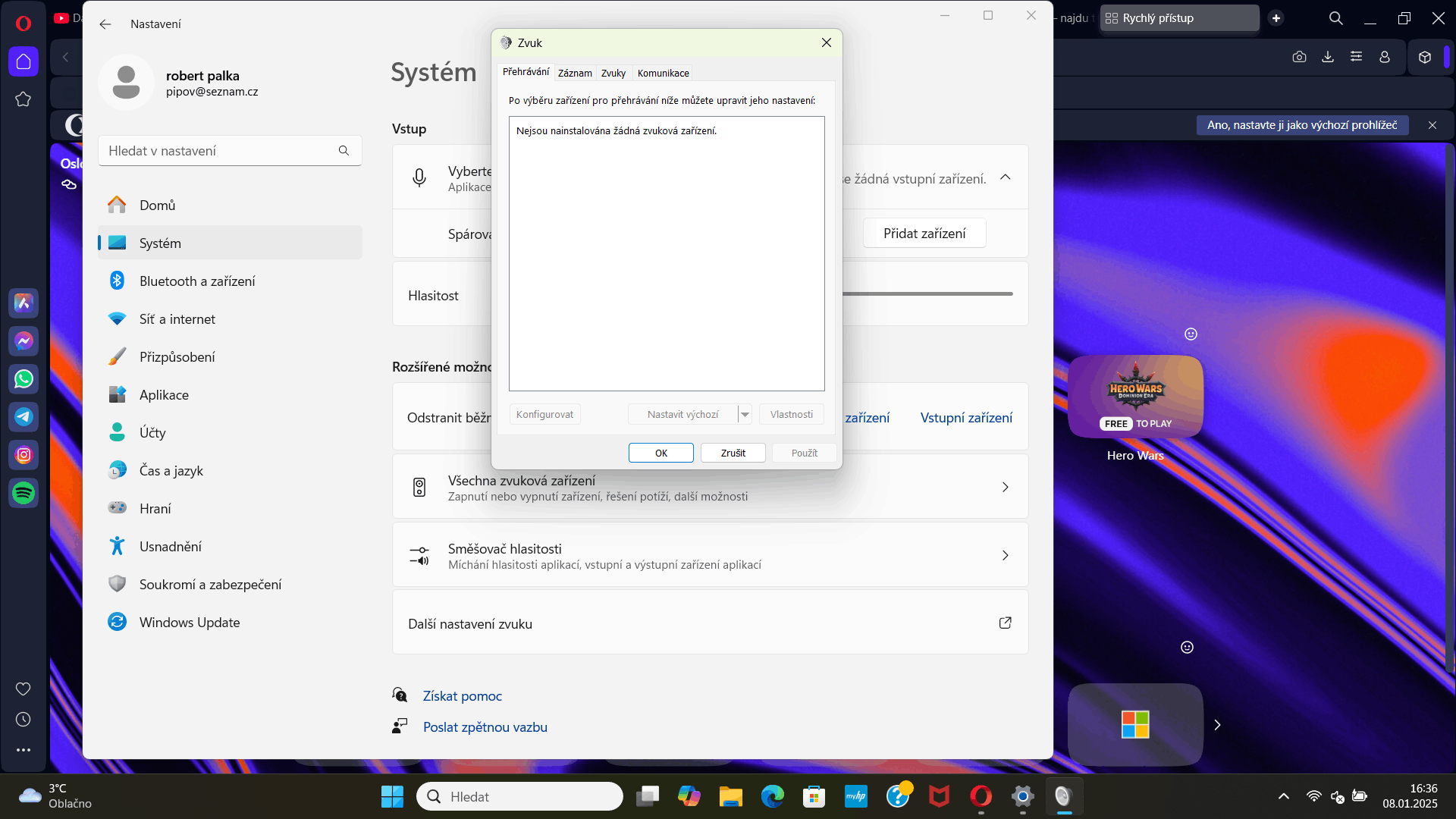Switch to the Komunikace tab

click(x=663, y=74)
